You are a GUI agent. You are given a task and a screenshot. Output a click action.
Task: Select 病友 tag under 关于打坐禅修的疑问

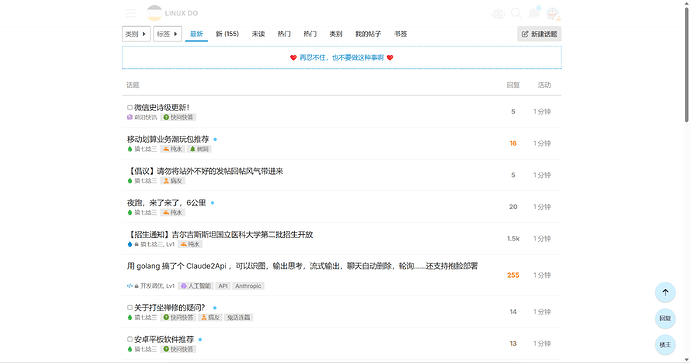[x=210, y=317]
